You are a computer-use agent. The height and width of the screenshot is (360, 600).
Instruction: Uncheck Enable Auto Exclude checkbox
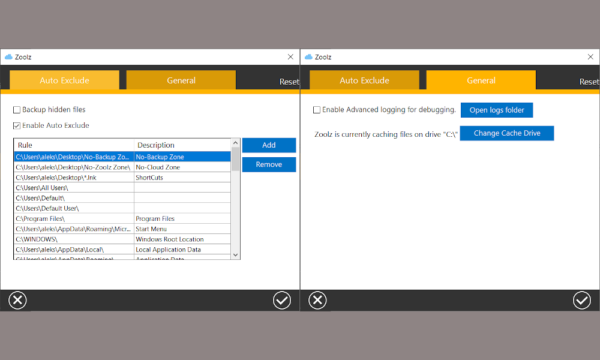point(17,125)
